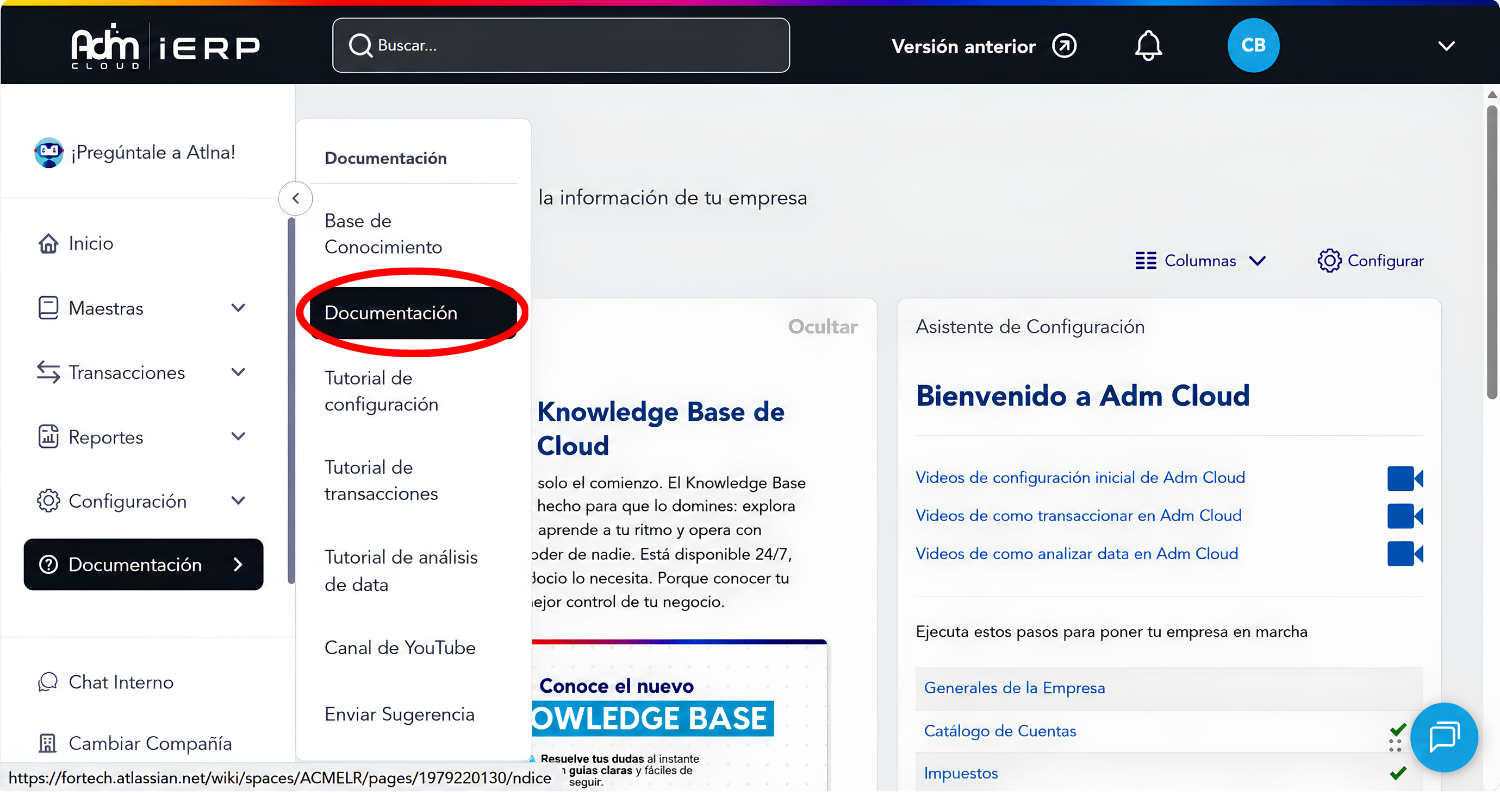1500x793 pixels.
Task: Open the top-right account dropdown chevron
Action: point(1446,46)
